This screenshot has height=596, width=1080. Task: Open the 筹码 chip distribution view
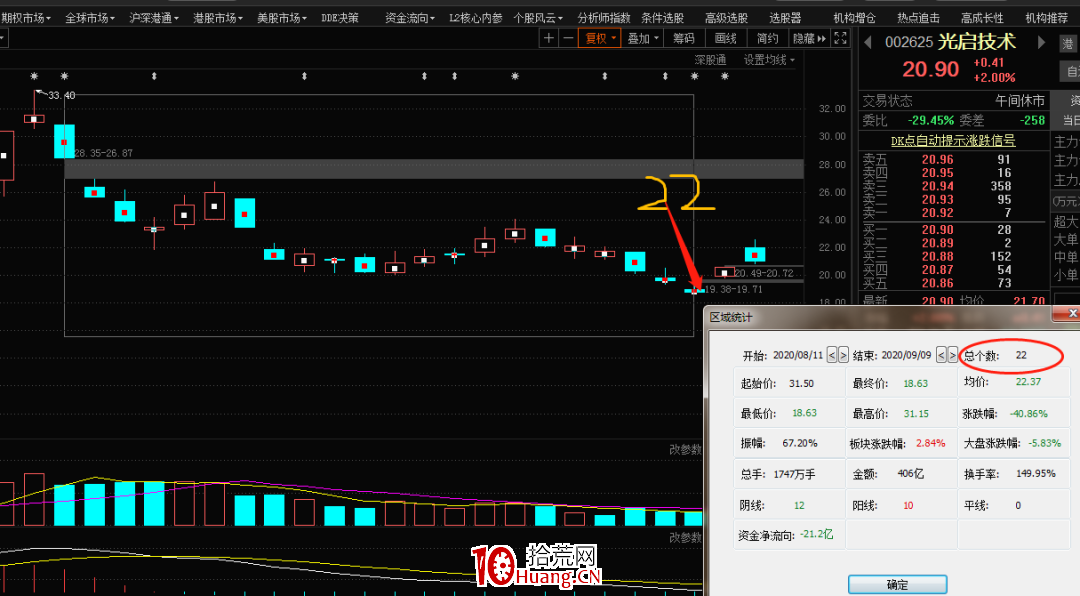(684, 38)
